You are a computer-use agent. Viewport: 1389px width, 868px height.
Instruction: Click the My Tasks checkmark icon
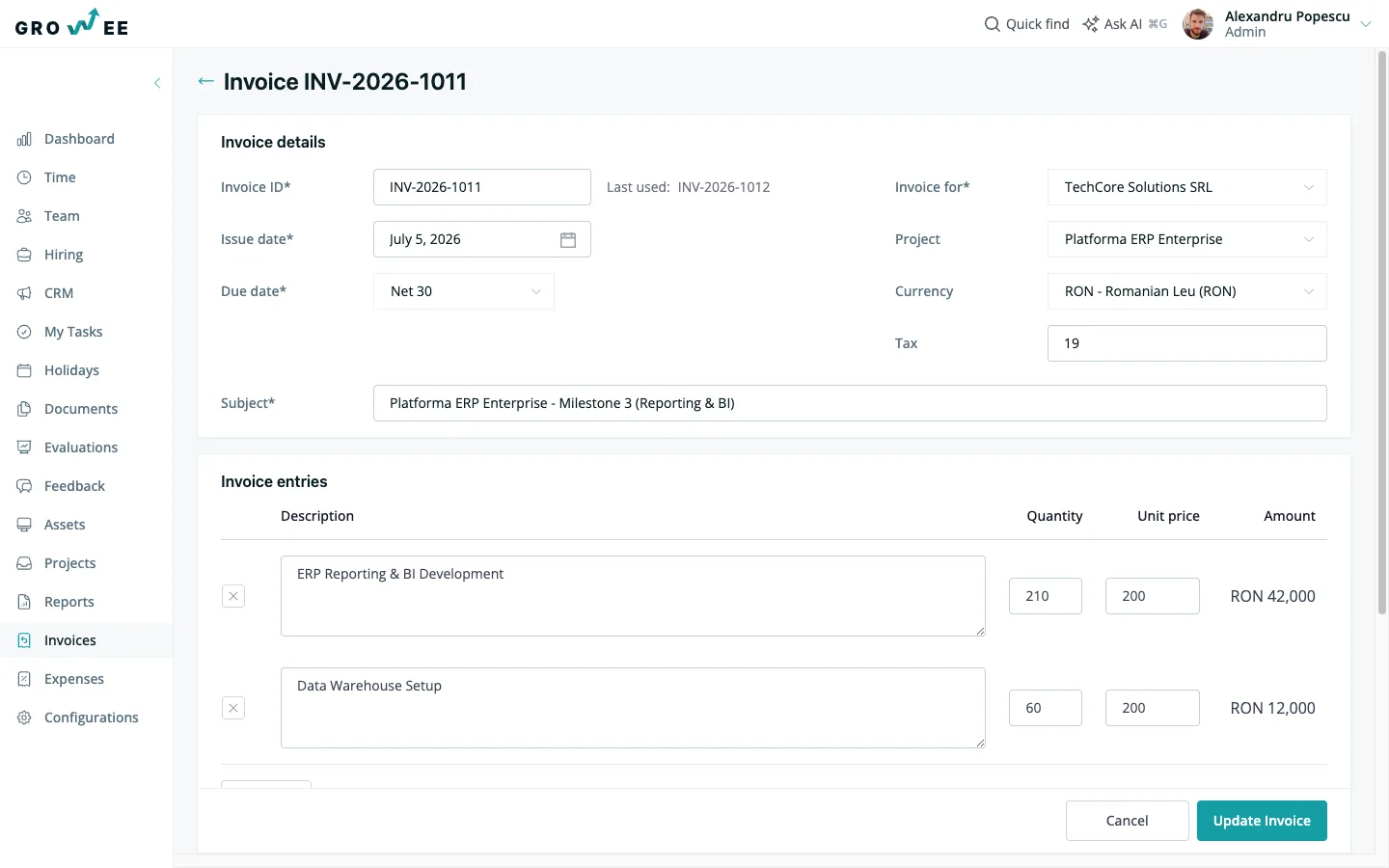pyautogui.click(x=24, y=332)
